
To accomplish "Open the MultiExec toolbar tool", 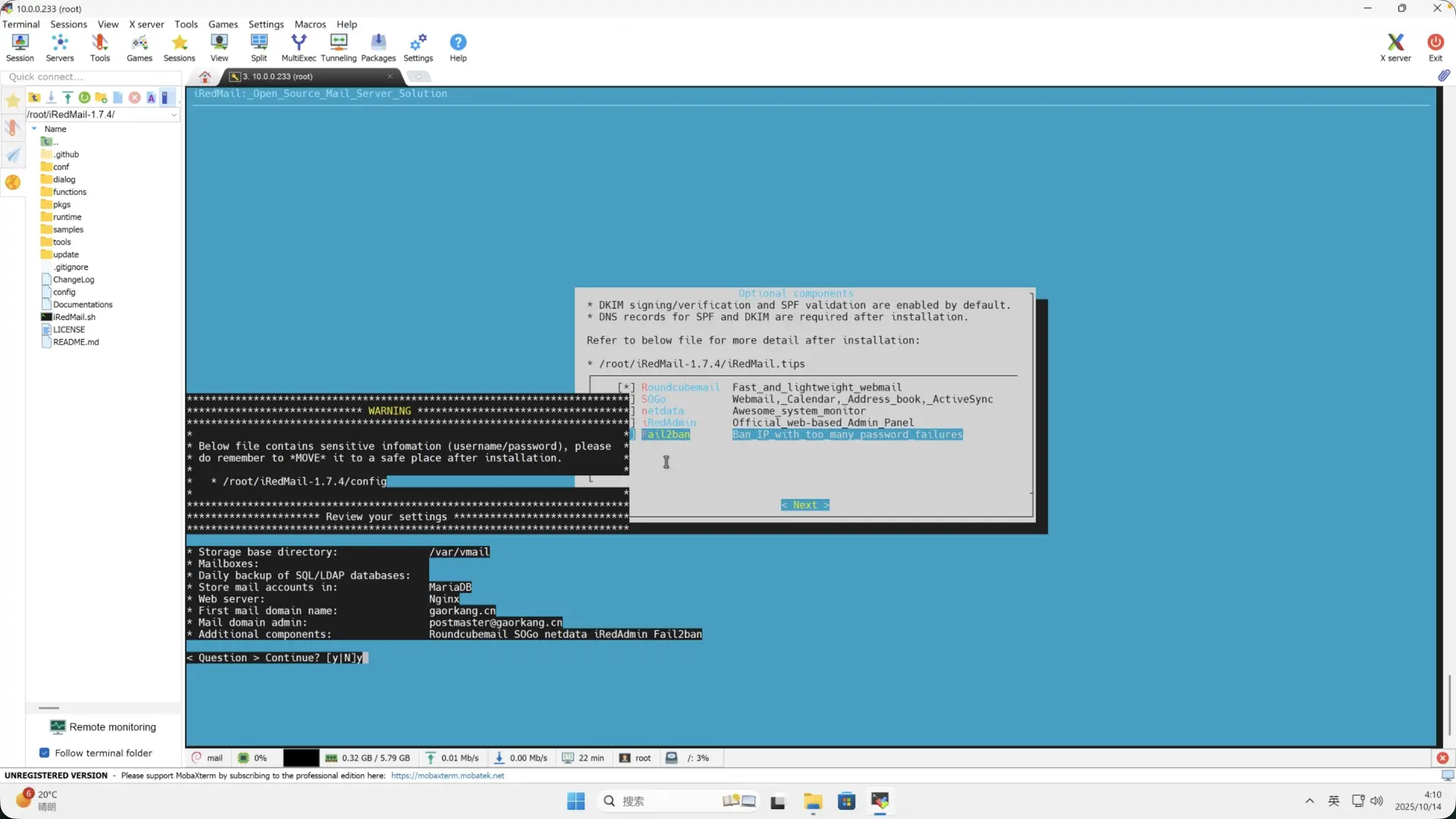I will 298,47.
